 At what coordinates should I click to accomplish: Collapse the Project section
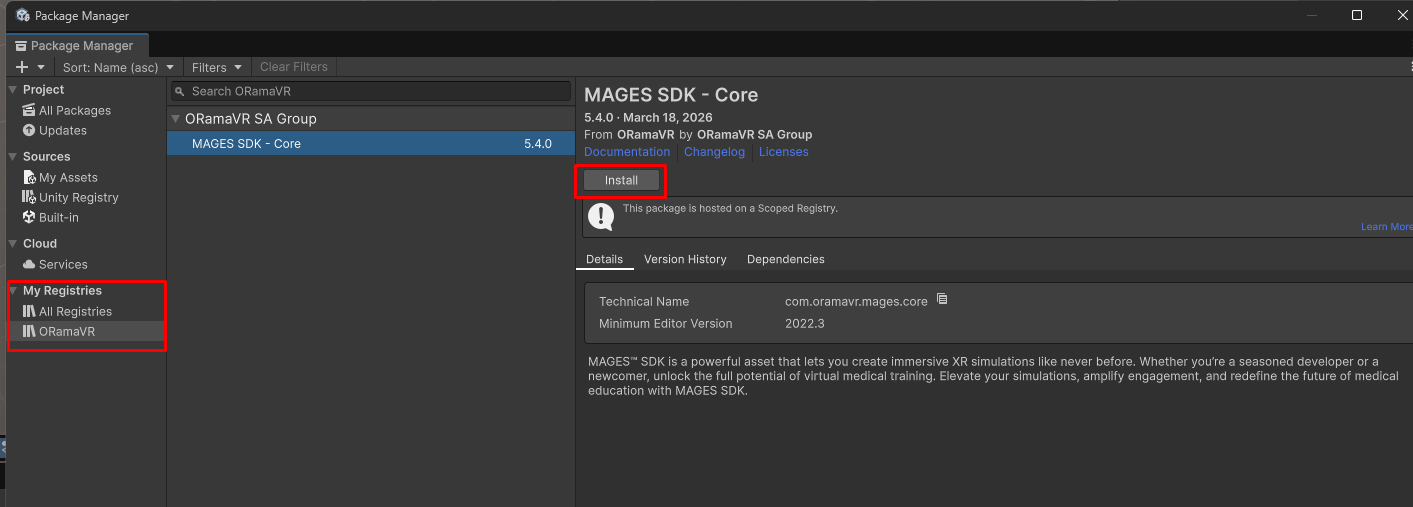(x=13, y=90)
